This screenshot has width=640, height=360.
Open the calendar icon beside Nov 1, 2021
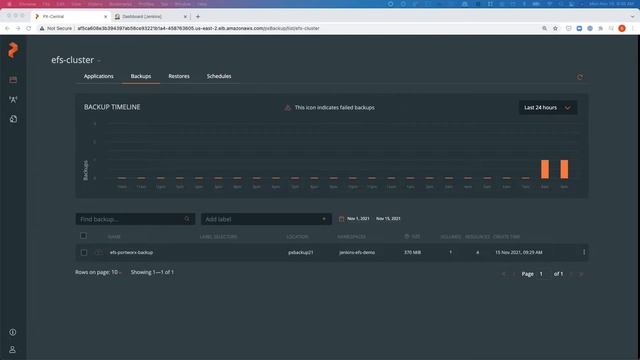[341, 219]
